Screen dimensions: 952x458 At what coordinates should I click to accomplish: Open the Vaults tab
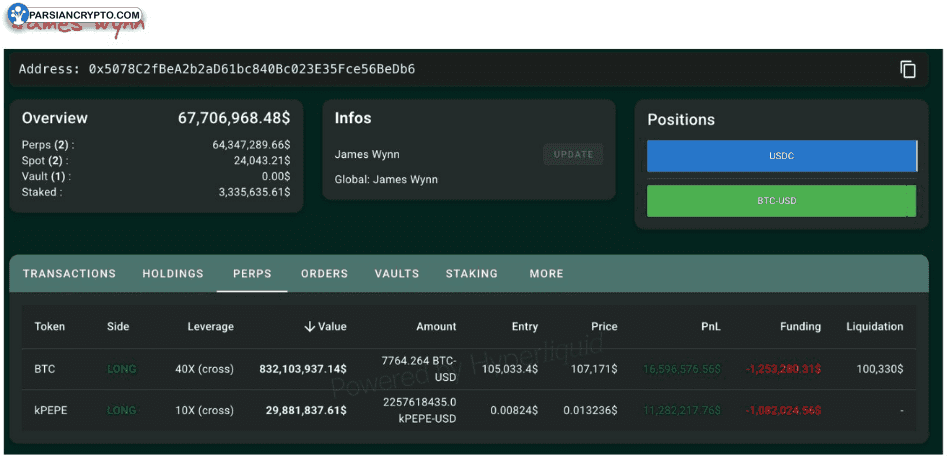point(397,274)
